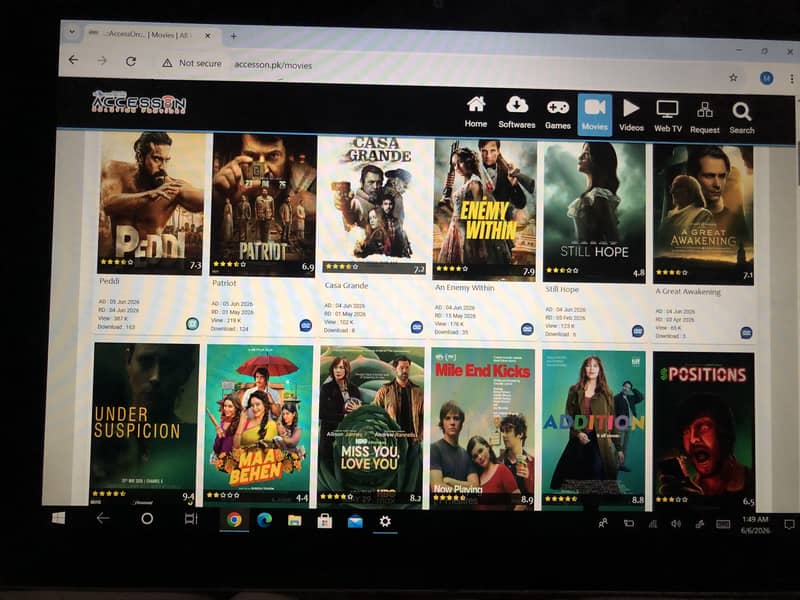Open the Miss You, Love You poster
This screenshot has width=800, height=600.
370,427
